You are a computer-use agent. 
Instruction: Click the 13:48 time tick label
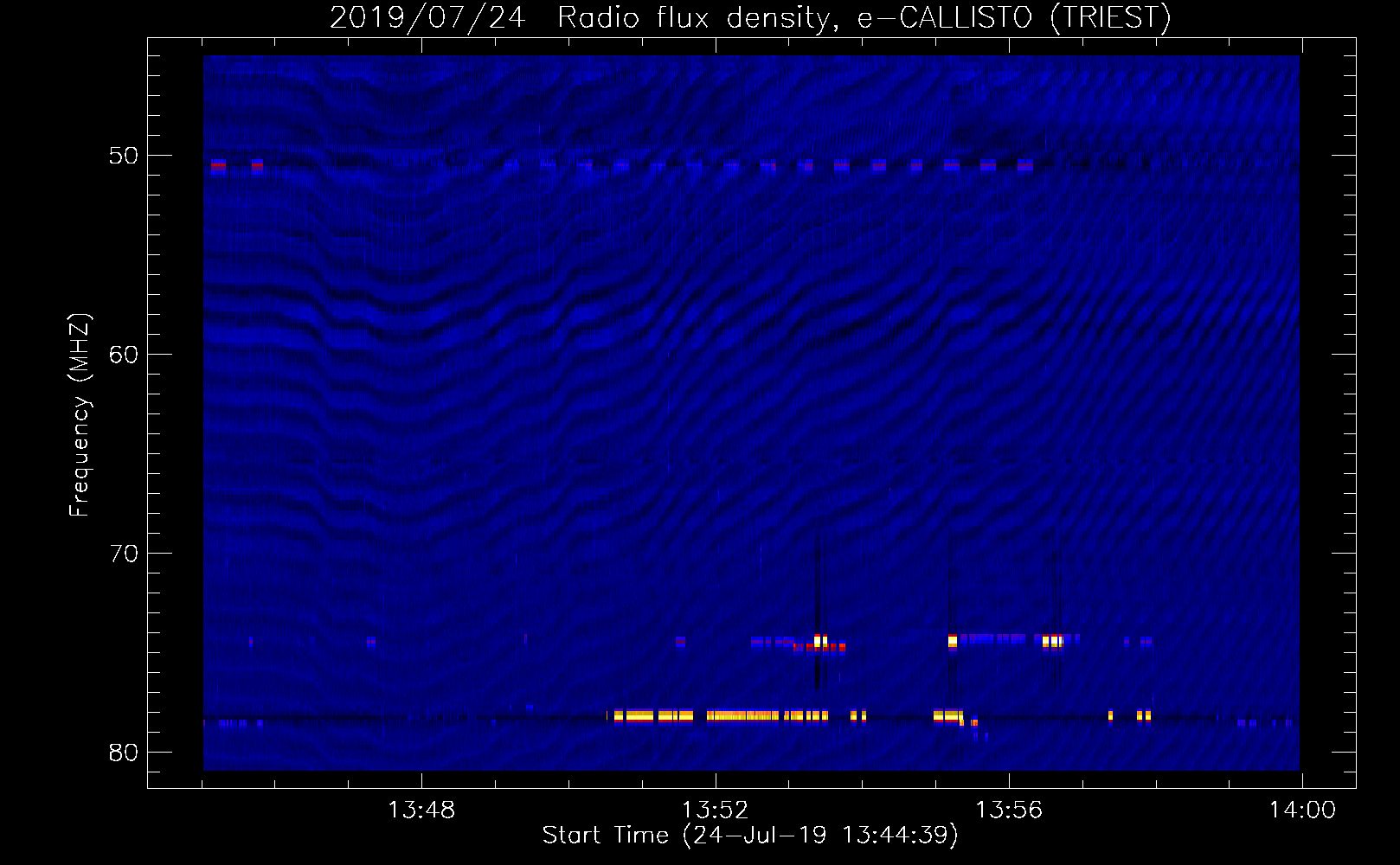pos(421,811)
